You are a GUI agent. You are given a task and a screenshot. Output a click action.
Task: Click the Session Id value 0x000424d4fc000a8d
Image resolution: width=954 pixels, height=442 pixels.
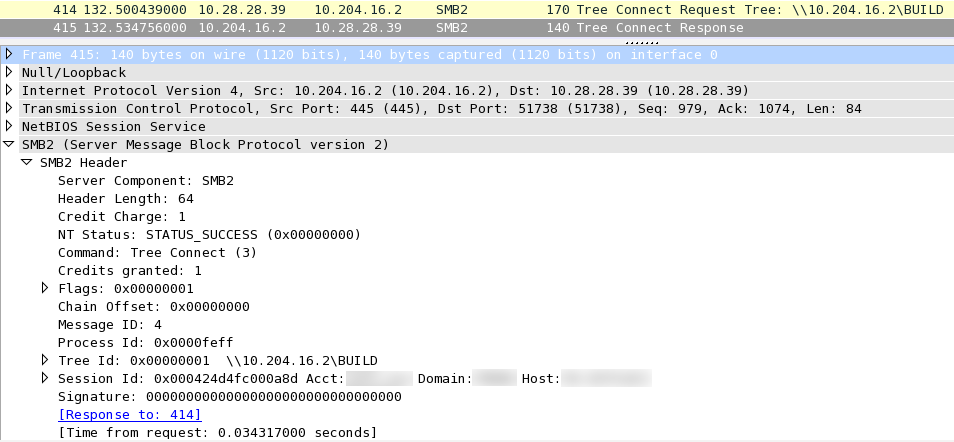[226, 379]
